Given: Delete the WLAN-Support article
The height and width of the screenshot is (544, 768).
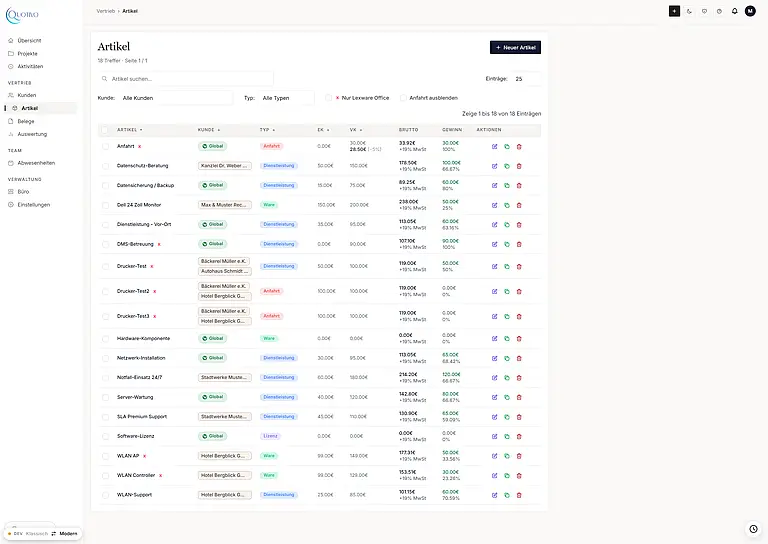Looking at the screenshot, I should pos(519,495).
